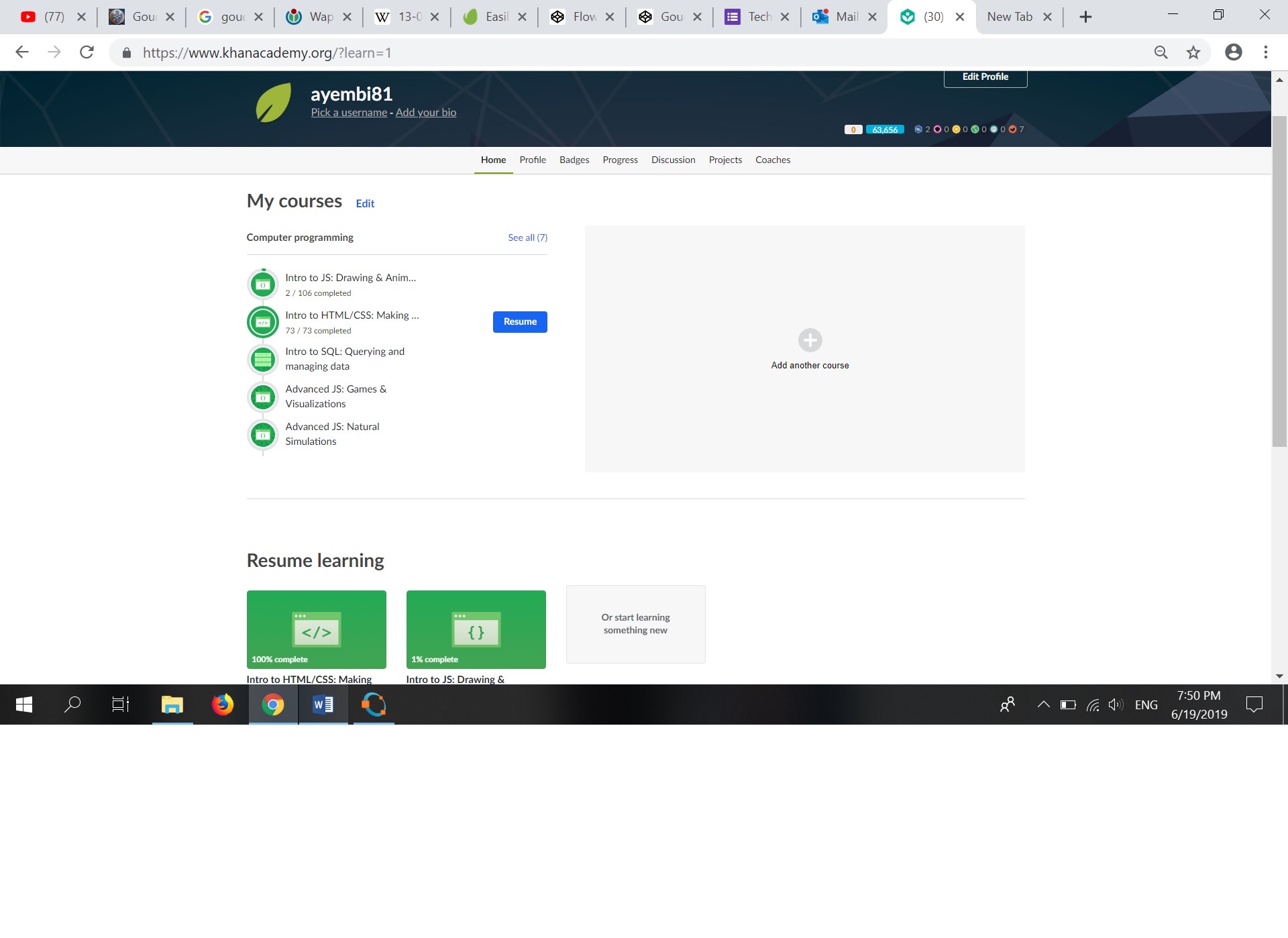The image size is (1288, 938).
Task: Close the New Tab browser tab
Action: 1047,17
